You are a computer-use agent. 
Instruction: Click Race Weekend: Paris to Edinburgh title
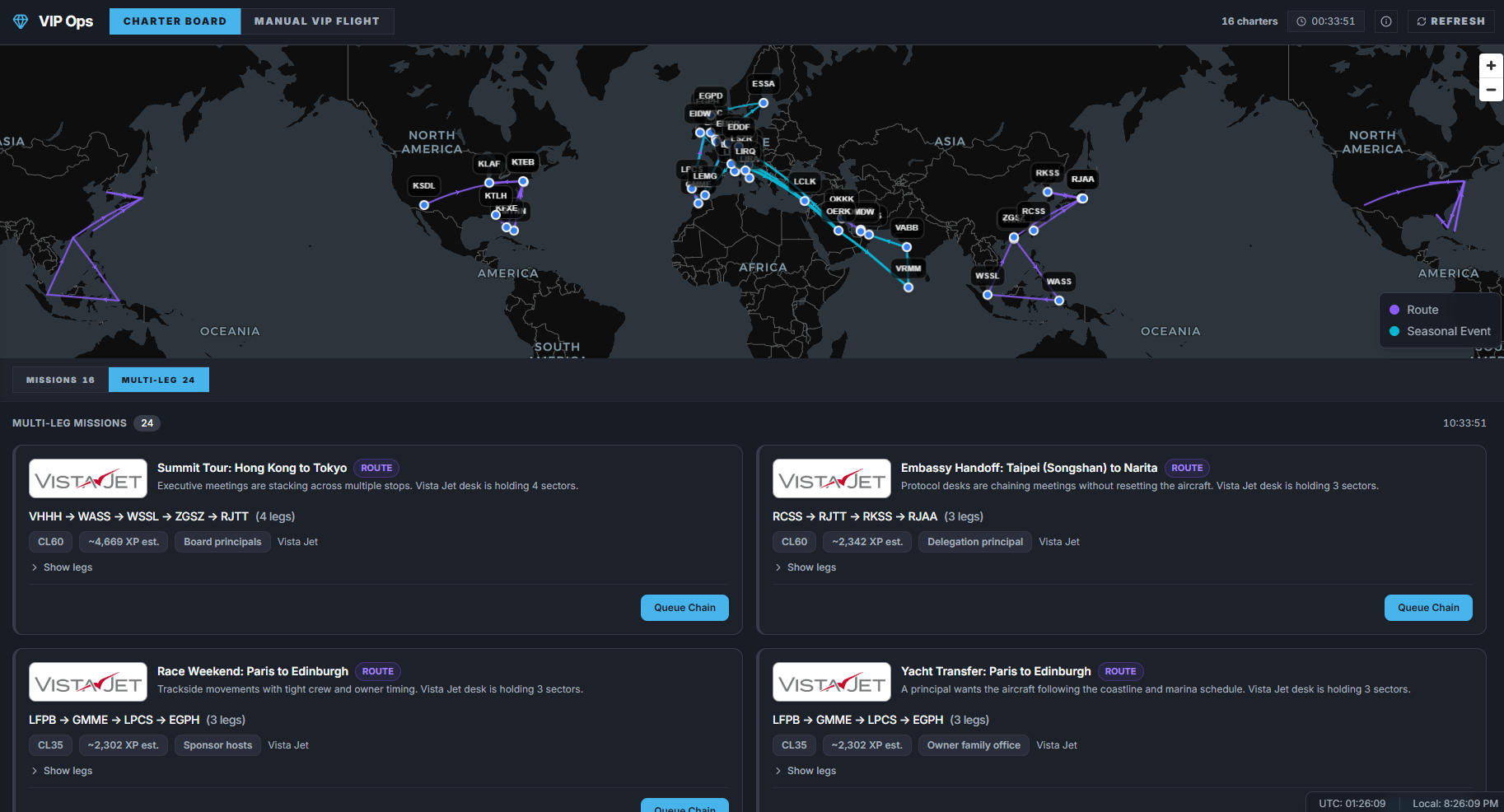tap(253, 671)
